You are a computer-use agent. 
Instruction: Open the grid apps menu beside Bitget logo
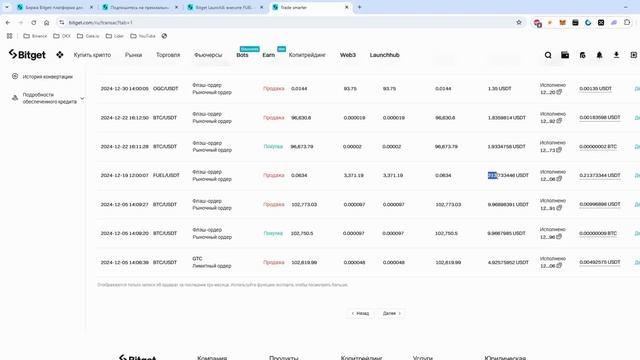pos(60,55)
